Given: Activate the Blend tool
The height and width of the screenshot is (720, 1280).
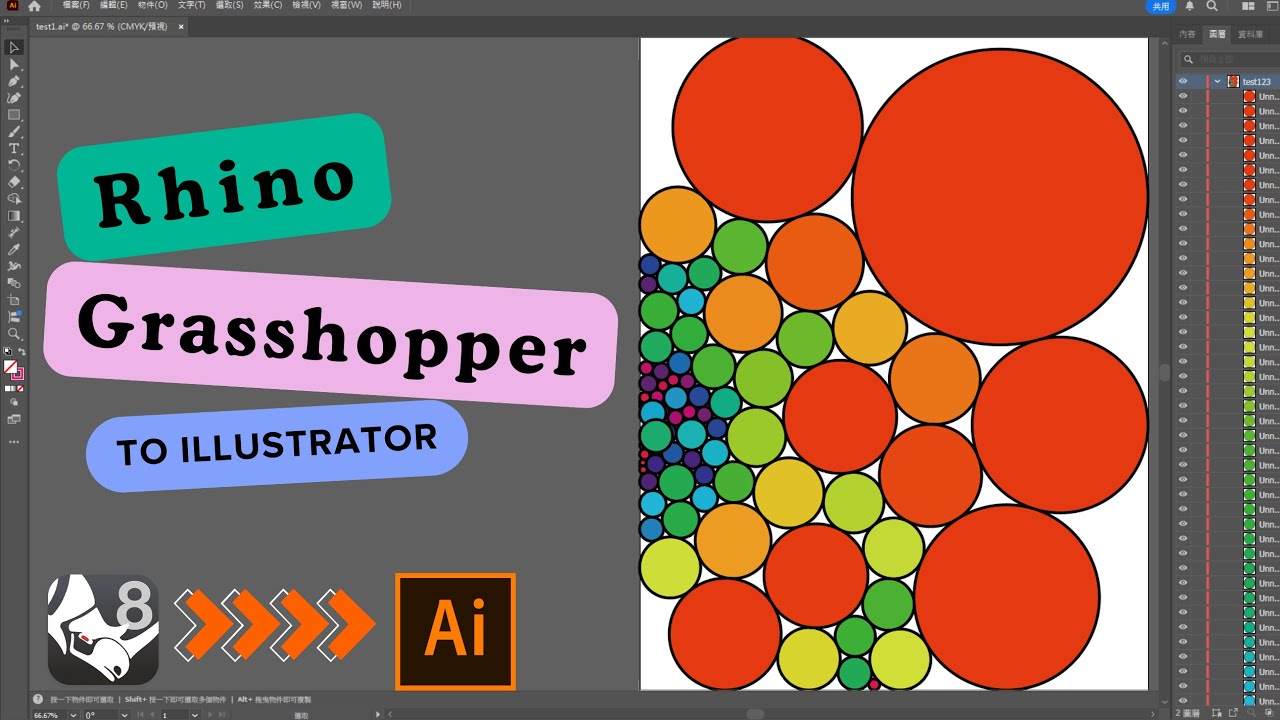Looking at the screenshot, I should coord(14,283).
